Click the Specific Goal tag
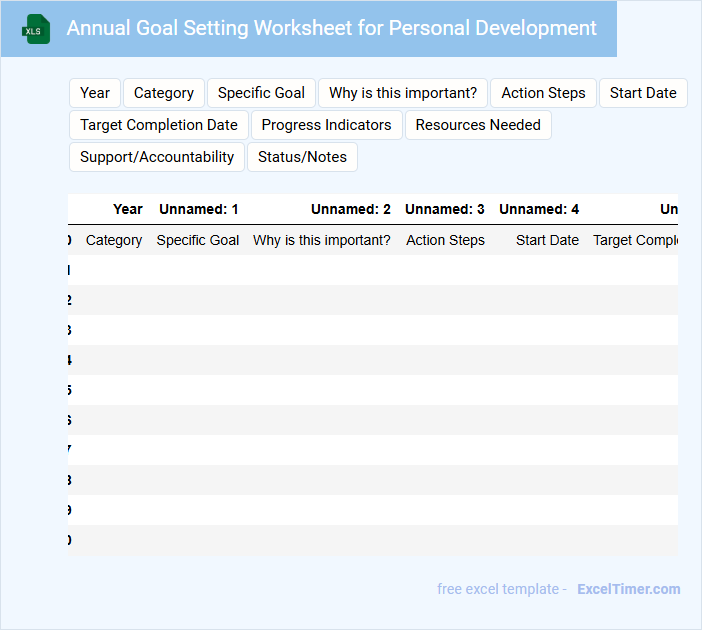This screenshot has height=630, width=702. (261, 93)
